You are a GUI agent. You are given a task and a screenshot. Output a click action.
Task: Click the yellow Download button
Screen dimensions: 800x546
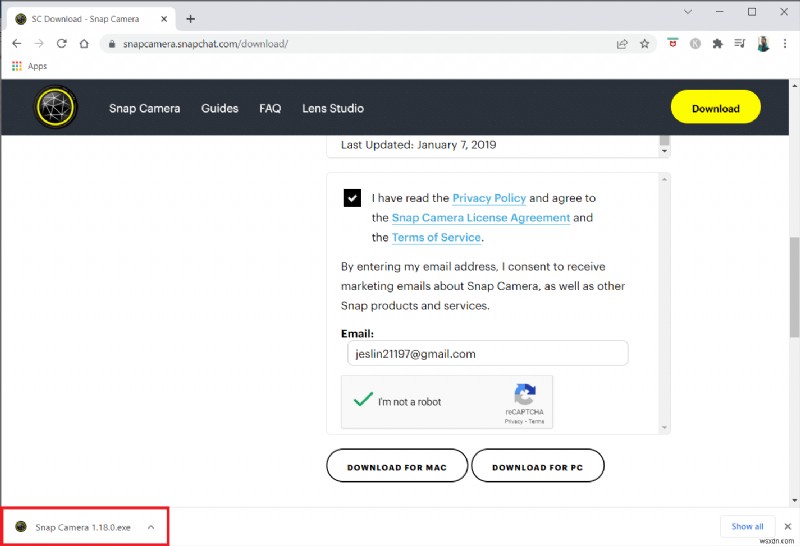point(715,107)
